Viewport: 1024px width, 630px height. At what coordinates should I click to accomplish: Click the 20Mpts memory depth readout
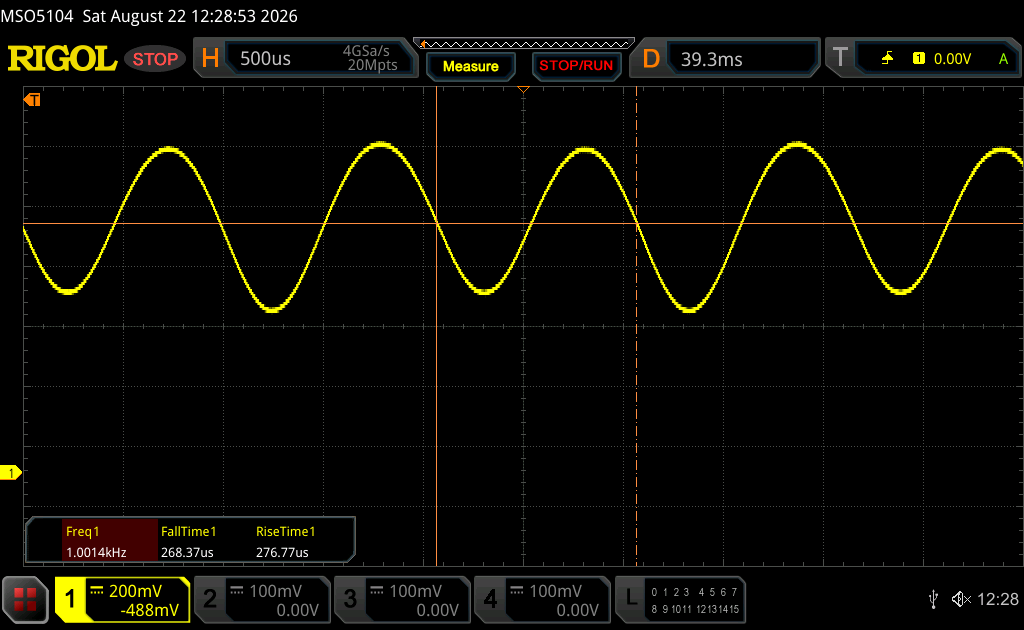[x=372, y=65]
